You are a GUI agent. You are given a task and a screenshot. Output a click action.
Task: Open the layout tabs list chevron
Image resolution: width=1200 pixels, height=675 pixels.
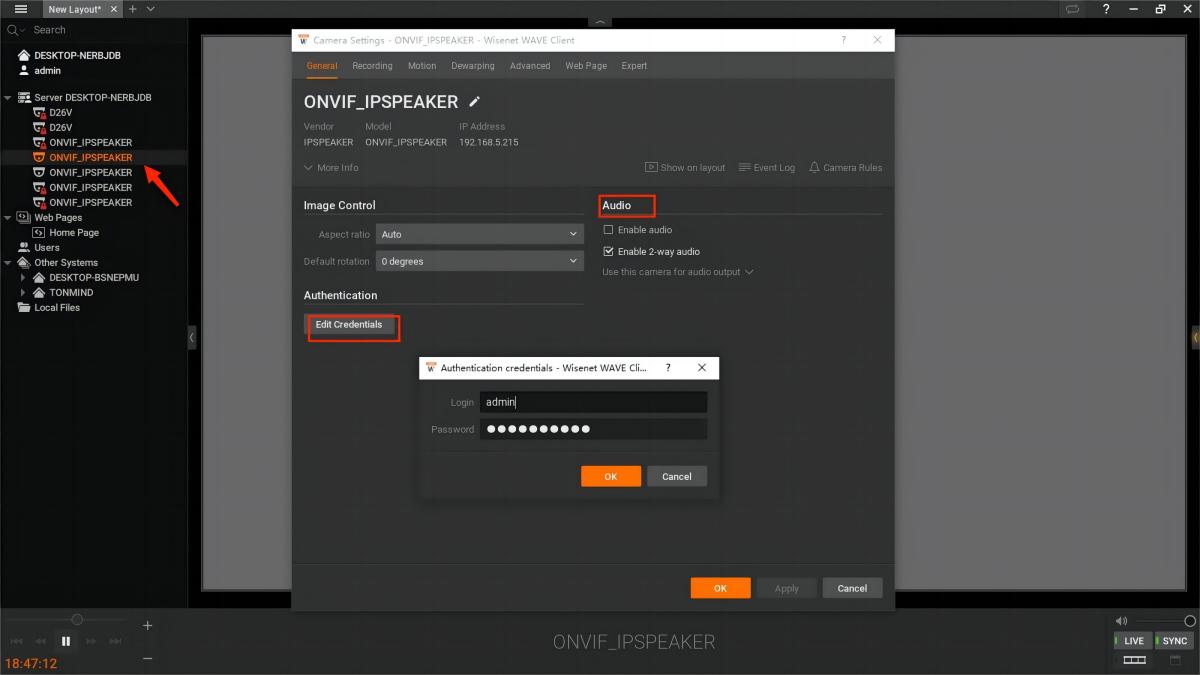pos(151,9)
